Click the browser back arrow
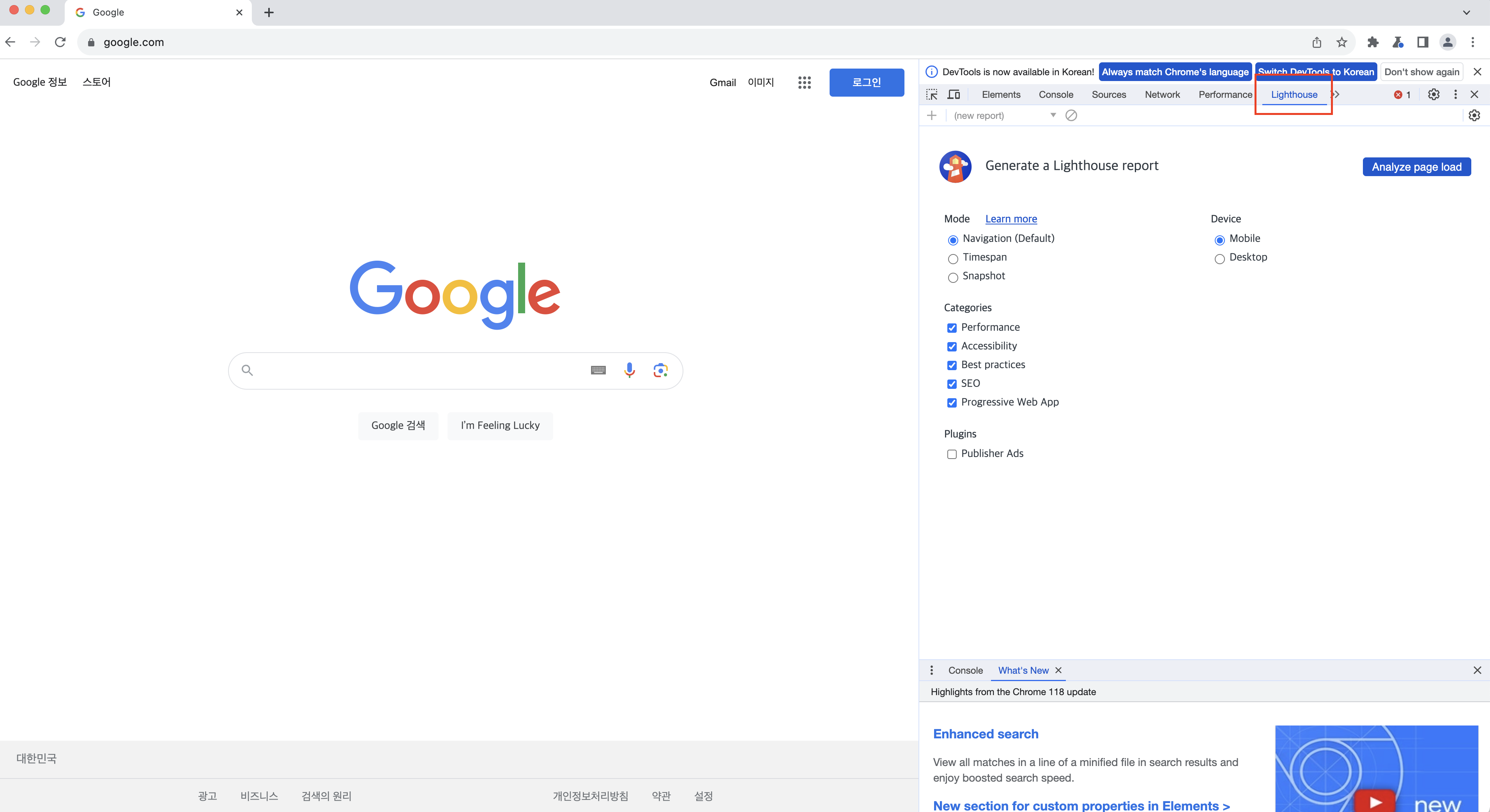The height and width of the screenshot is (812, 1490). coord(11,42)
